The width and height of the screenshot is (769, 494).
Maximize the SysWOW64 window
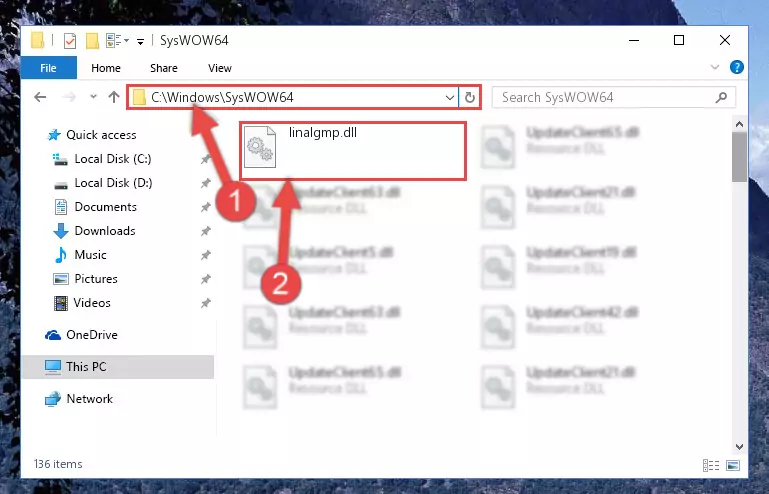click(679, 40)
